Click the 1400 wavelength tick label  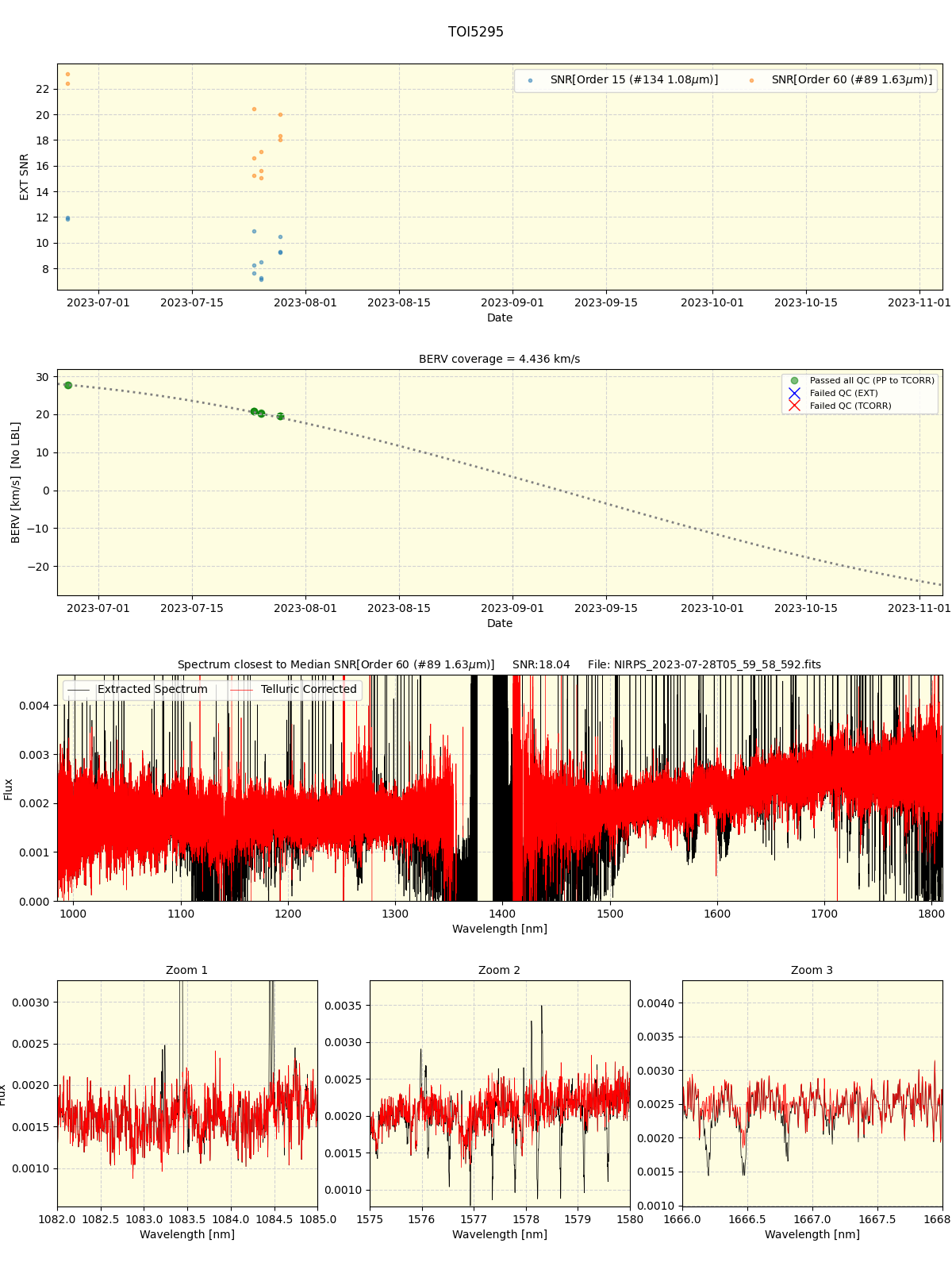[502, 914]
